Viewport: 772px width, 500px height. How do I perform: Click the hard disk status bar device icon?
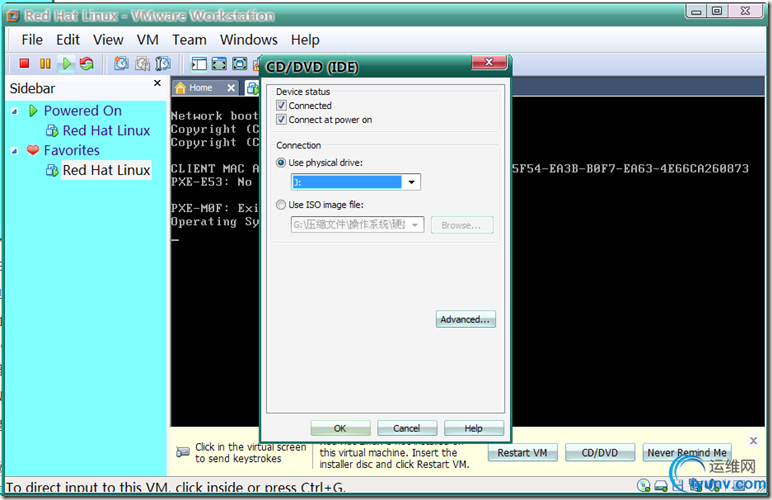click(x=661, y=486)
